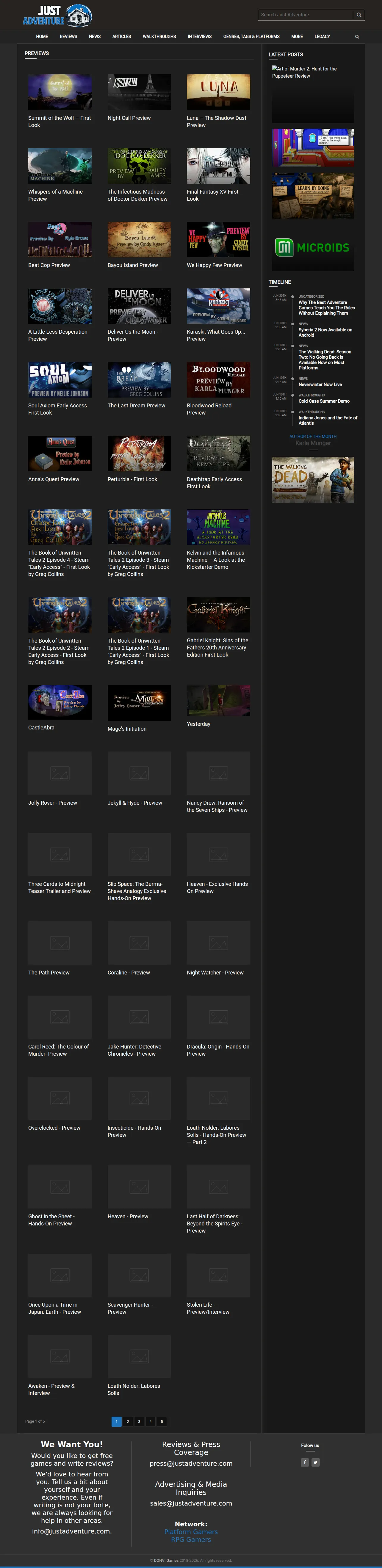Click the Microids logo banner
The image size is (382, 1568).
(313, 248)
